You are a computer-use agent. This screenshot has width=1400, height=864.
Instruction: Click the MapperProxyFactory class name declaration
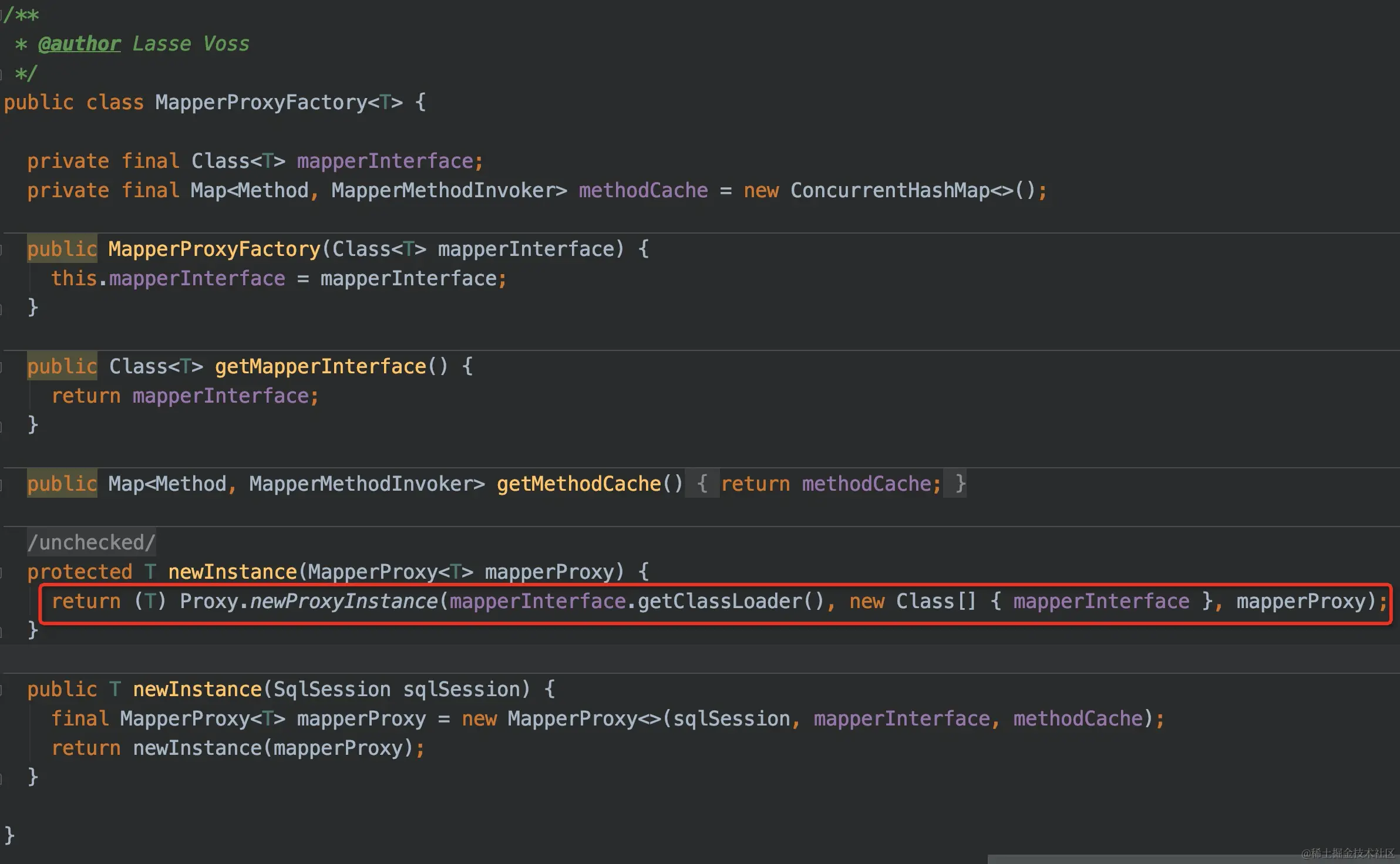261,103
